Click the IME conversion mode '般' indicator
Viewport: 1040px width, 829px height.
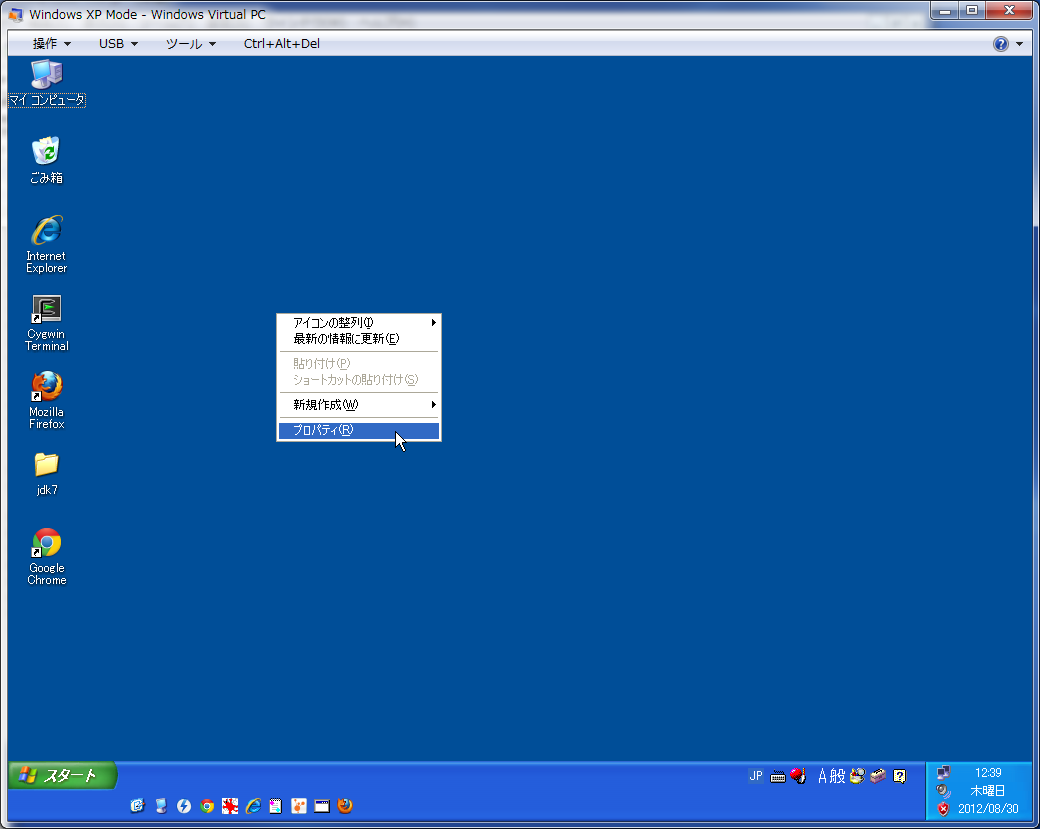pyautogui.click(x=838, y=776)
